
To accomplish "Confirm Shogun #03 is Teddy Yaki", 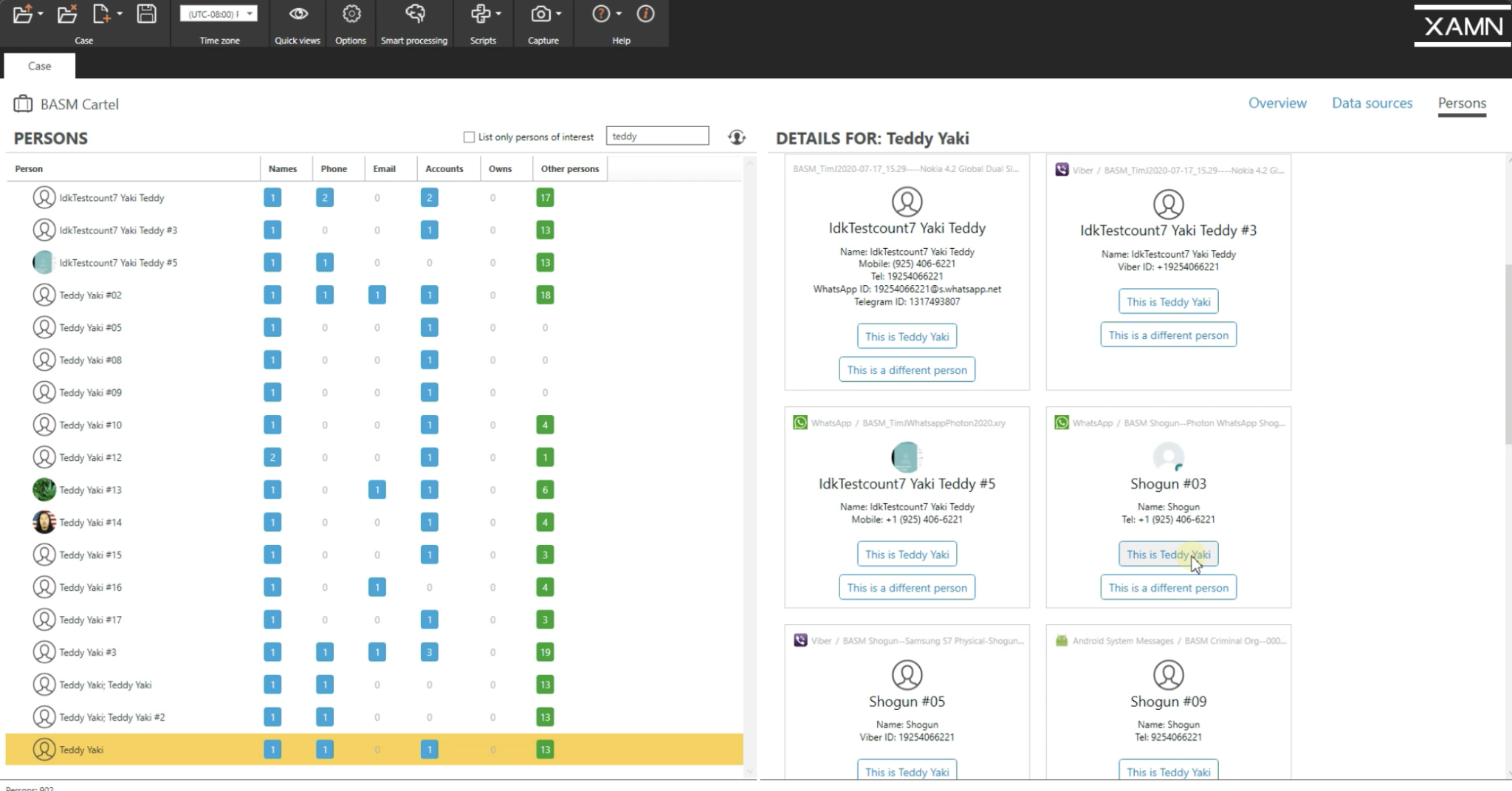I will pos(1168,554).
